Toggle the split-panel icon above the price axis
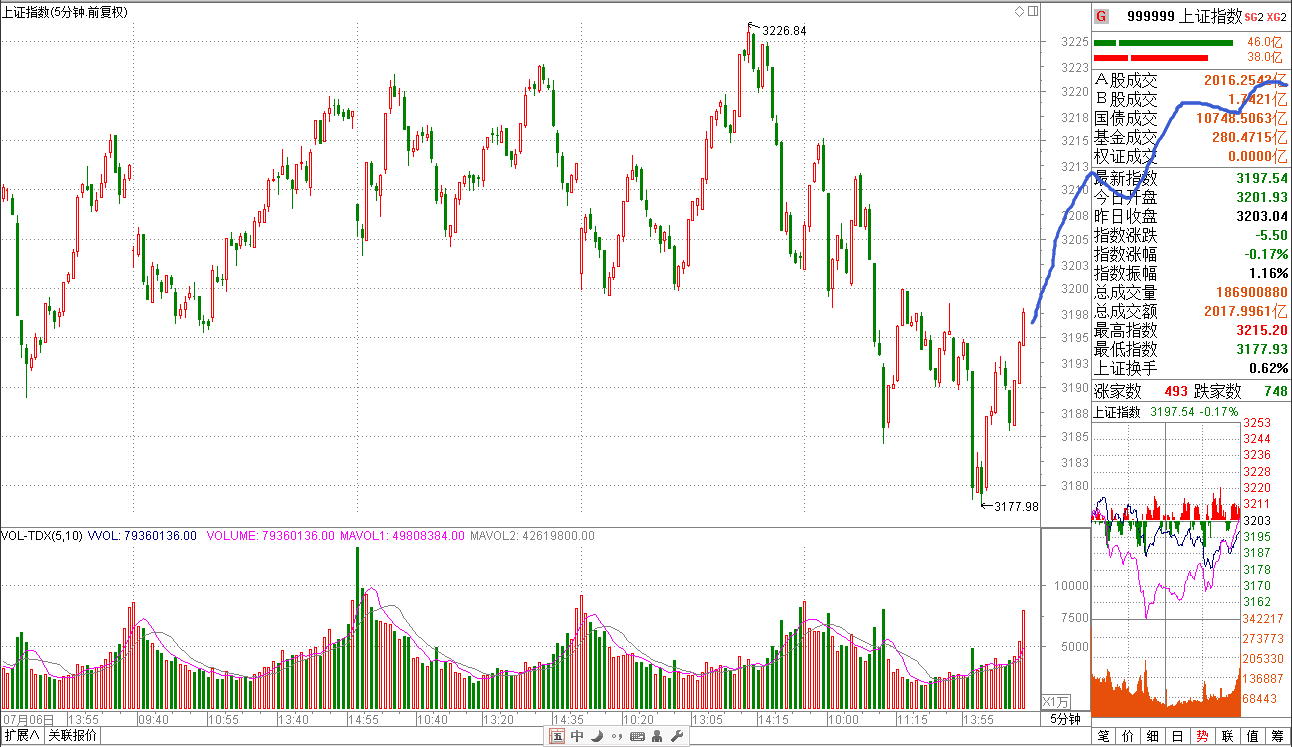Image resolution: width=1292 pixels, height=747 pixels. [x=1031, y=11]
